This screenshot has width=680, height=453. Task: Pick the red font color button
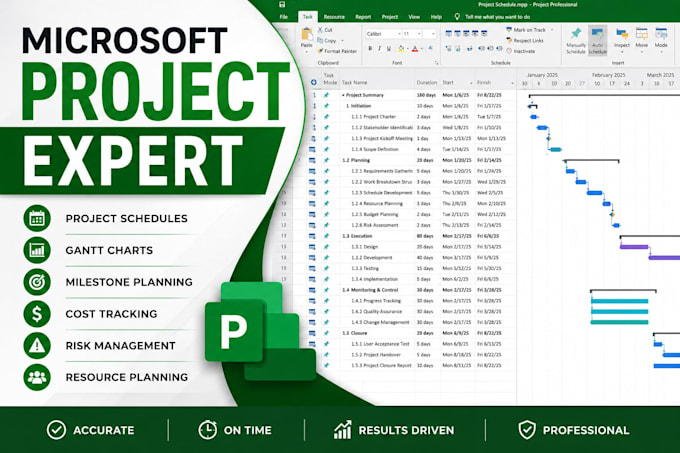coord(415,49)
